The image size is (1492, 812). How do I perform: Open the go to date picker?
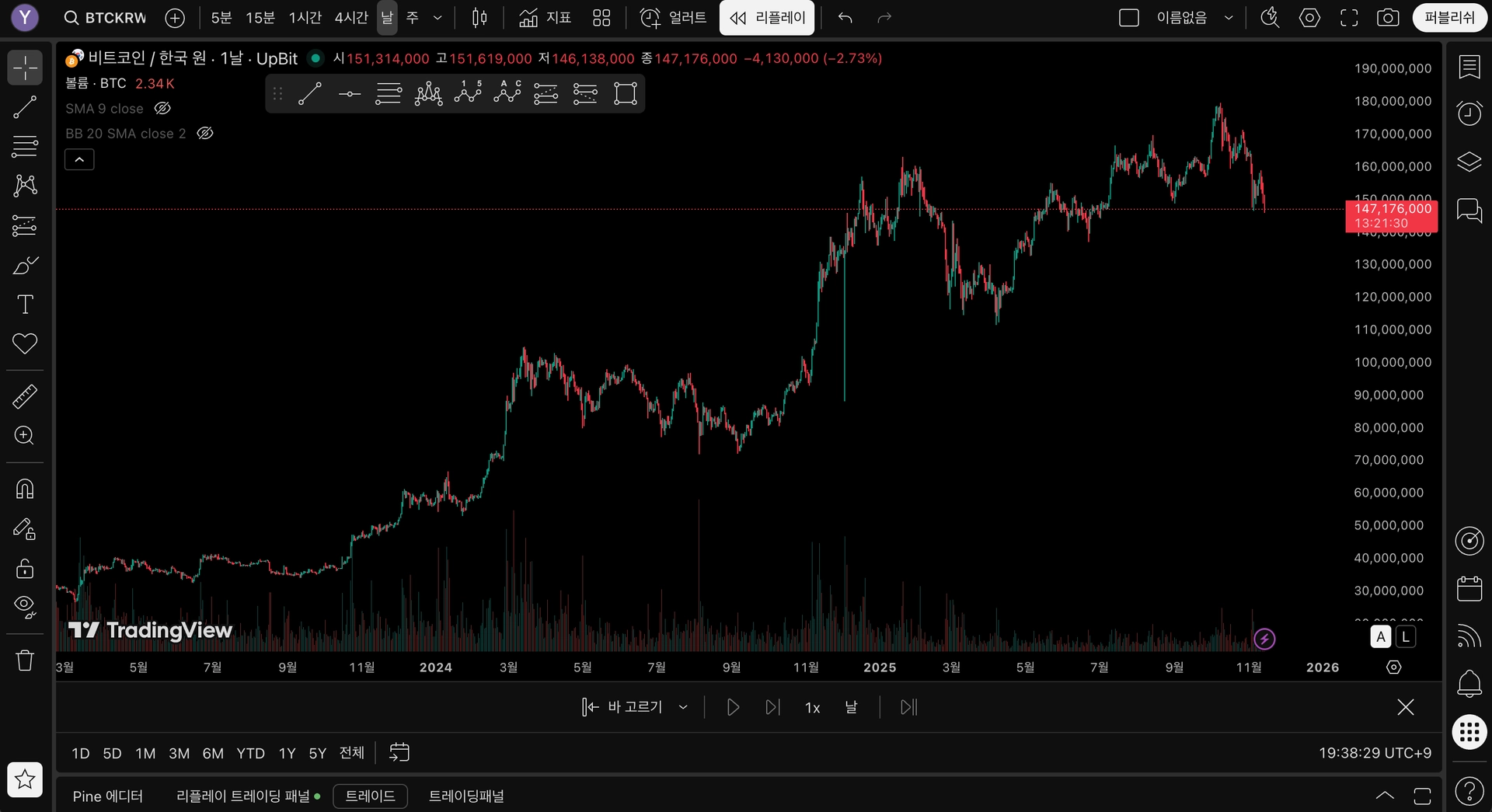point(399,753)
